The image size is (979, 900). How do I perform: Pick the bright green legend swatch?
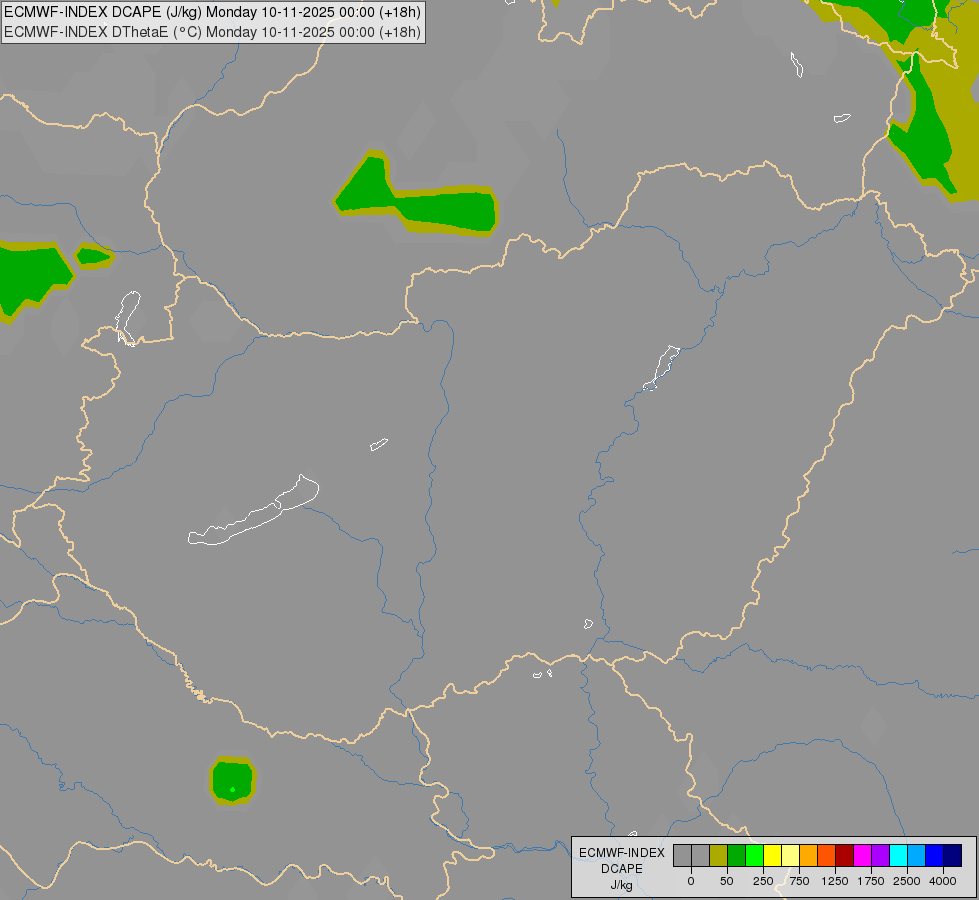[754, 855]
